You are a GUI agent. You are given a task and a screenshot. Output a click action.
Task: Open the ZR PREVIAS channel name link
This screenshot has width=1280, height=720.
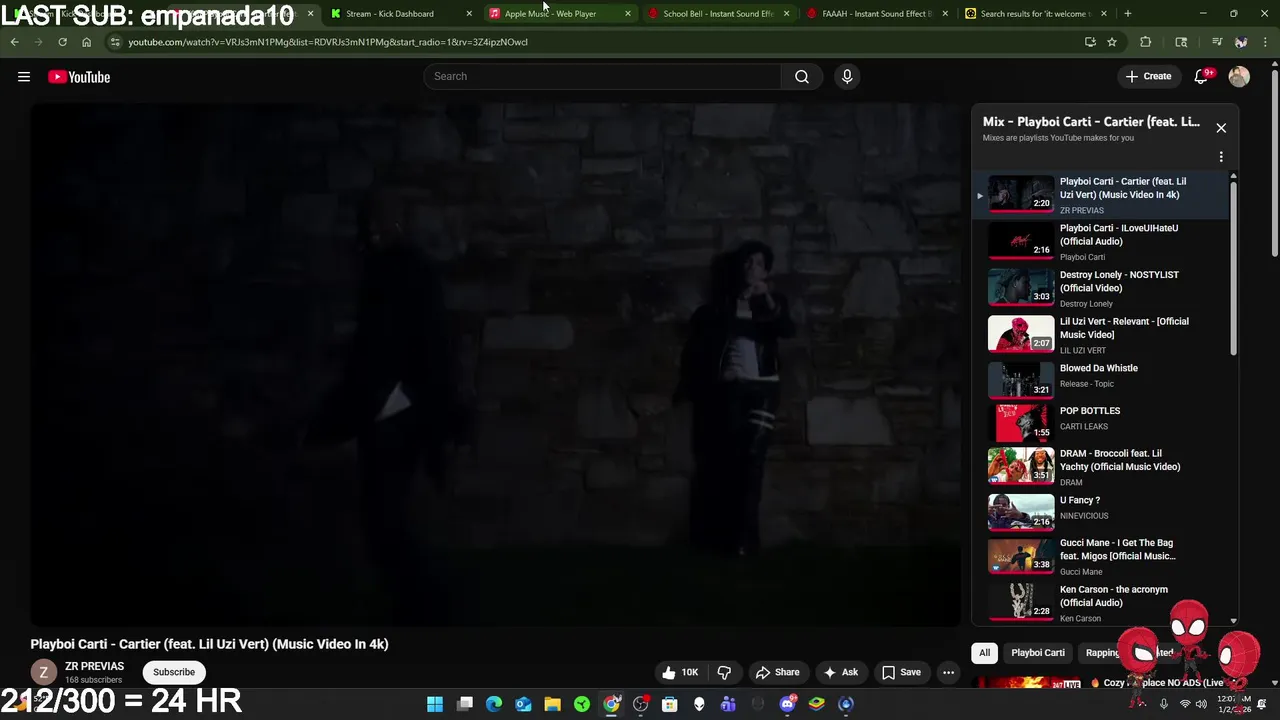tap(95, 666)
